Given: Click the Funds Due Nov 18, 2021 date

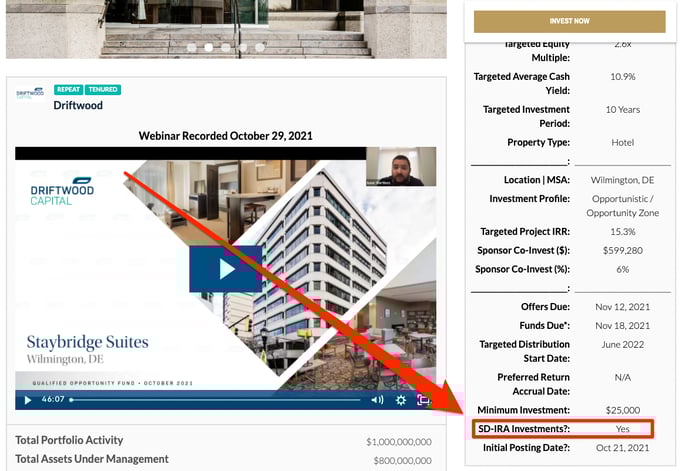Looking at the screenshot, I should point(623,326).
